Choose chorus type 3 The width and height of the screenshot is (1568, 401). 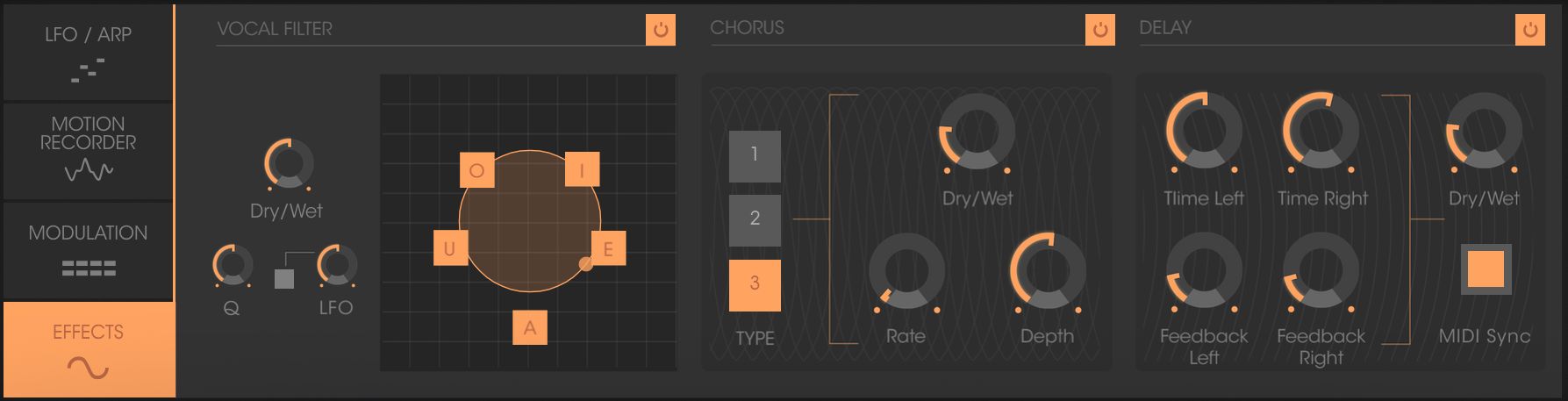tap(755, 285)
